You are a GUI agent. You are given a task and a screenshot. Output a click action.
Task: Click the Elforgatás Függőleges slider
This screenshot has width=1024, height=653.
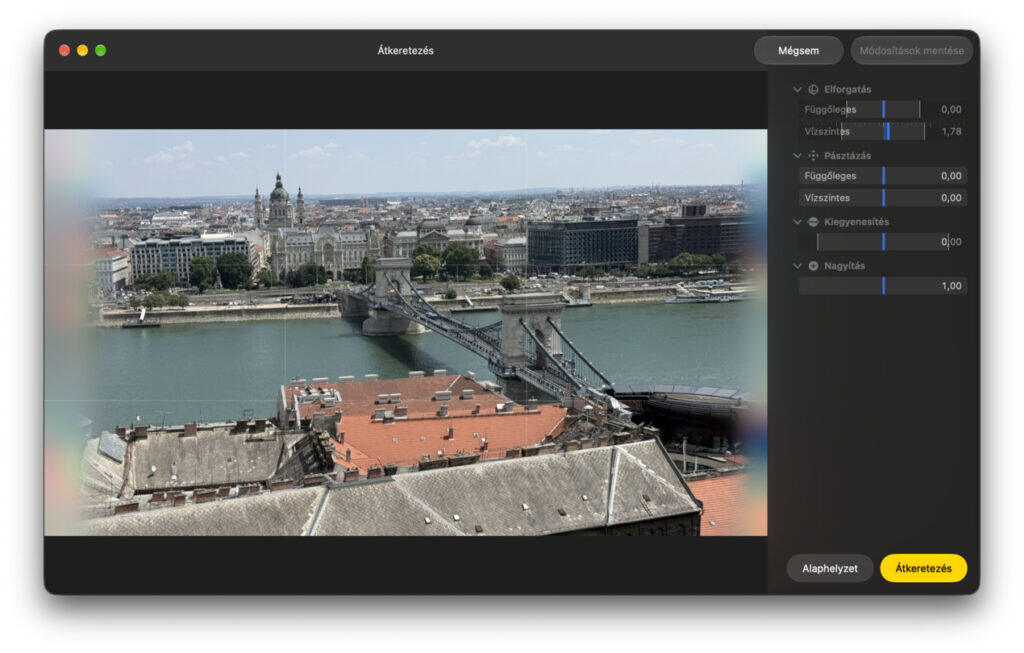click(882, 110)
